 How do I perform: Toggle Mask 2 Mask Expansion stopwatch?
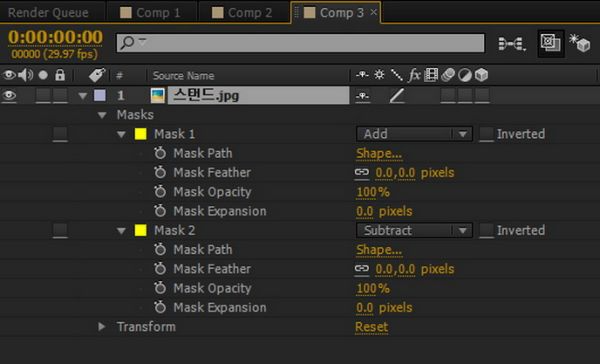pyautogui.click(x=160, y=307)
